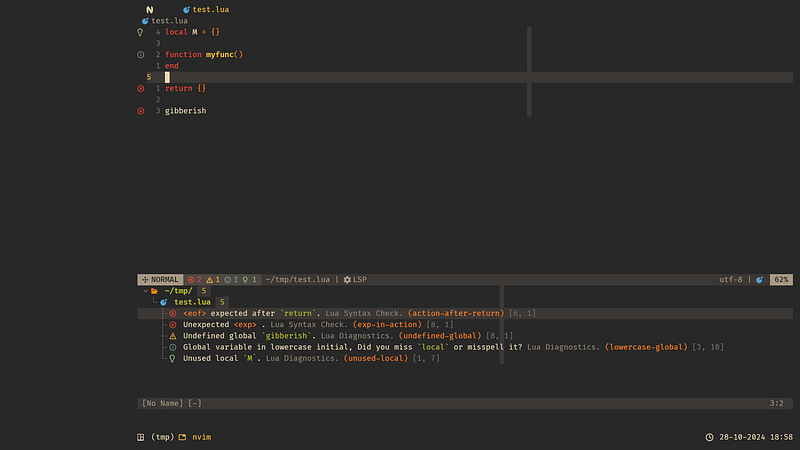Click the info sign beside 'function myfunc()'
Viewport: 800px width, 450px height.
coord(141,55)
